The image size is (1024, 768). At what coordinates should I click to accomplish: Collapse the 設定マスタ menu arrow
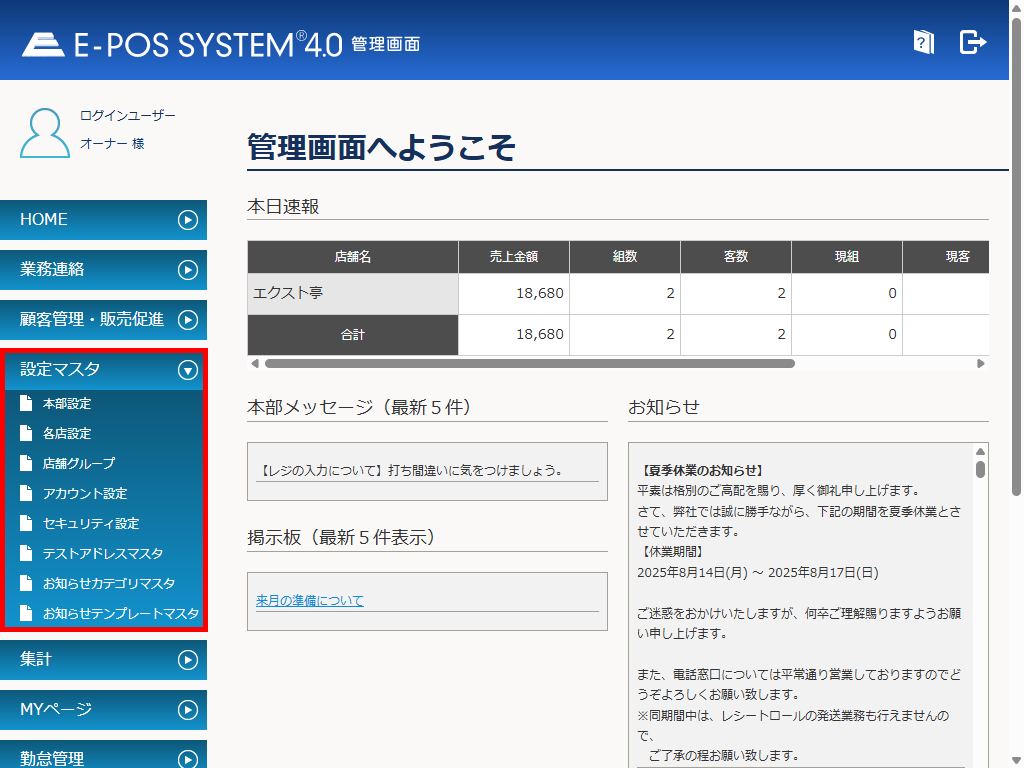187,370
